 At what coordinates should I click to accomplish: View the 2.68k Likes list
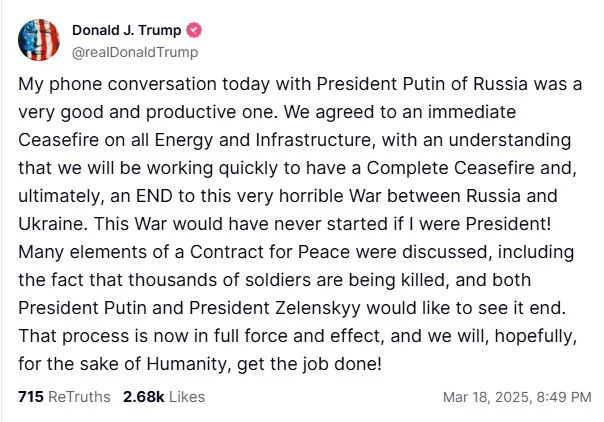tap(164, 397)
